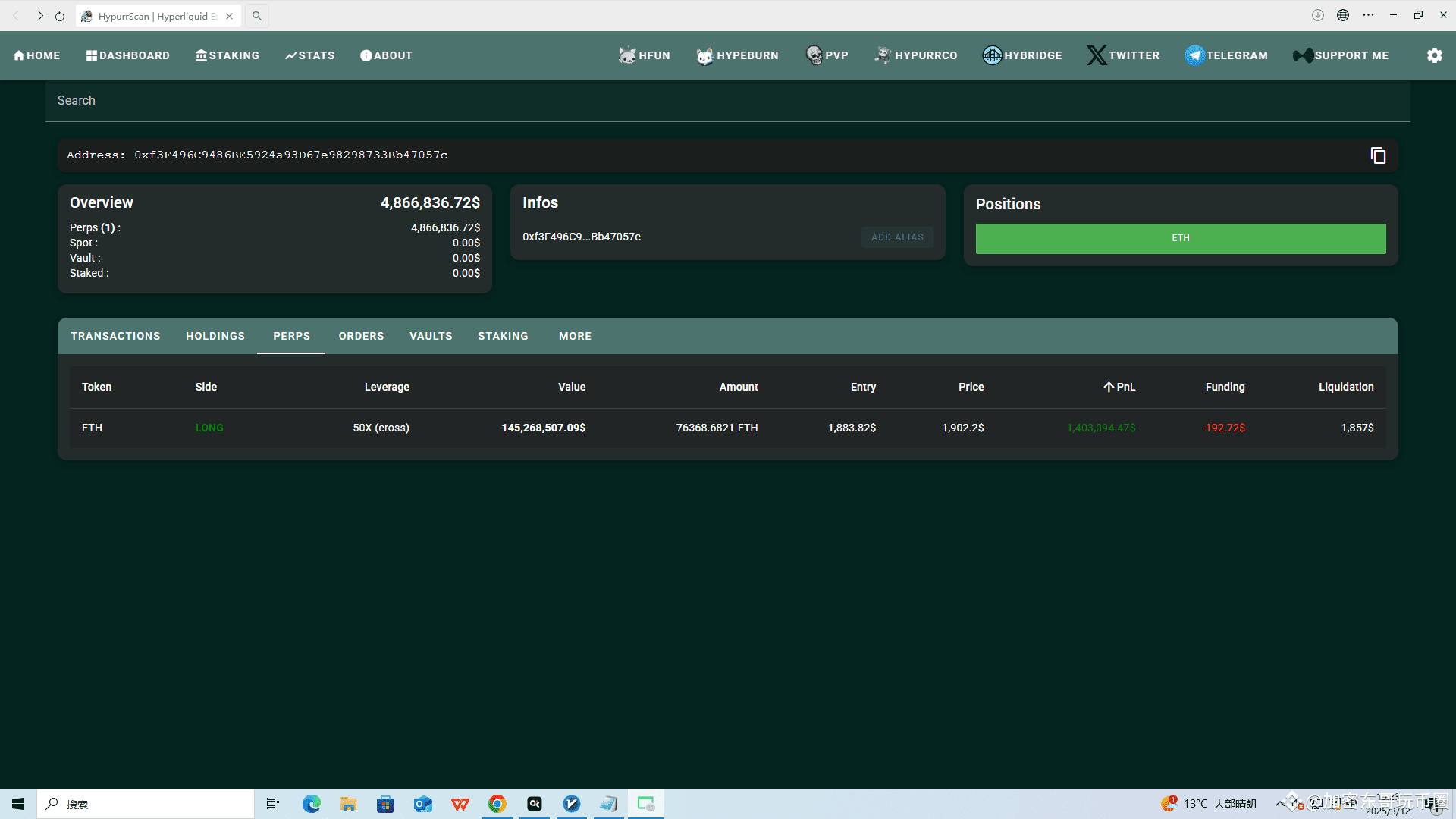Click the ADD ALIAS button
The width and height of the screenshot is (1456, 819).
coord(897,237)
